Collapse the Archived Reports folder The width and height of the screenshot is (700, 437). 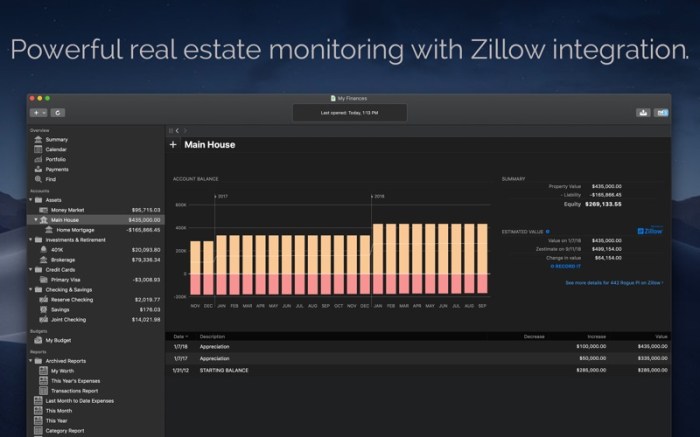(31, 361)
